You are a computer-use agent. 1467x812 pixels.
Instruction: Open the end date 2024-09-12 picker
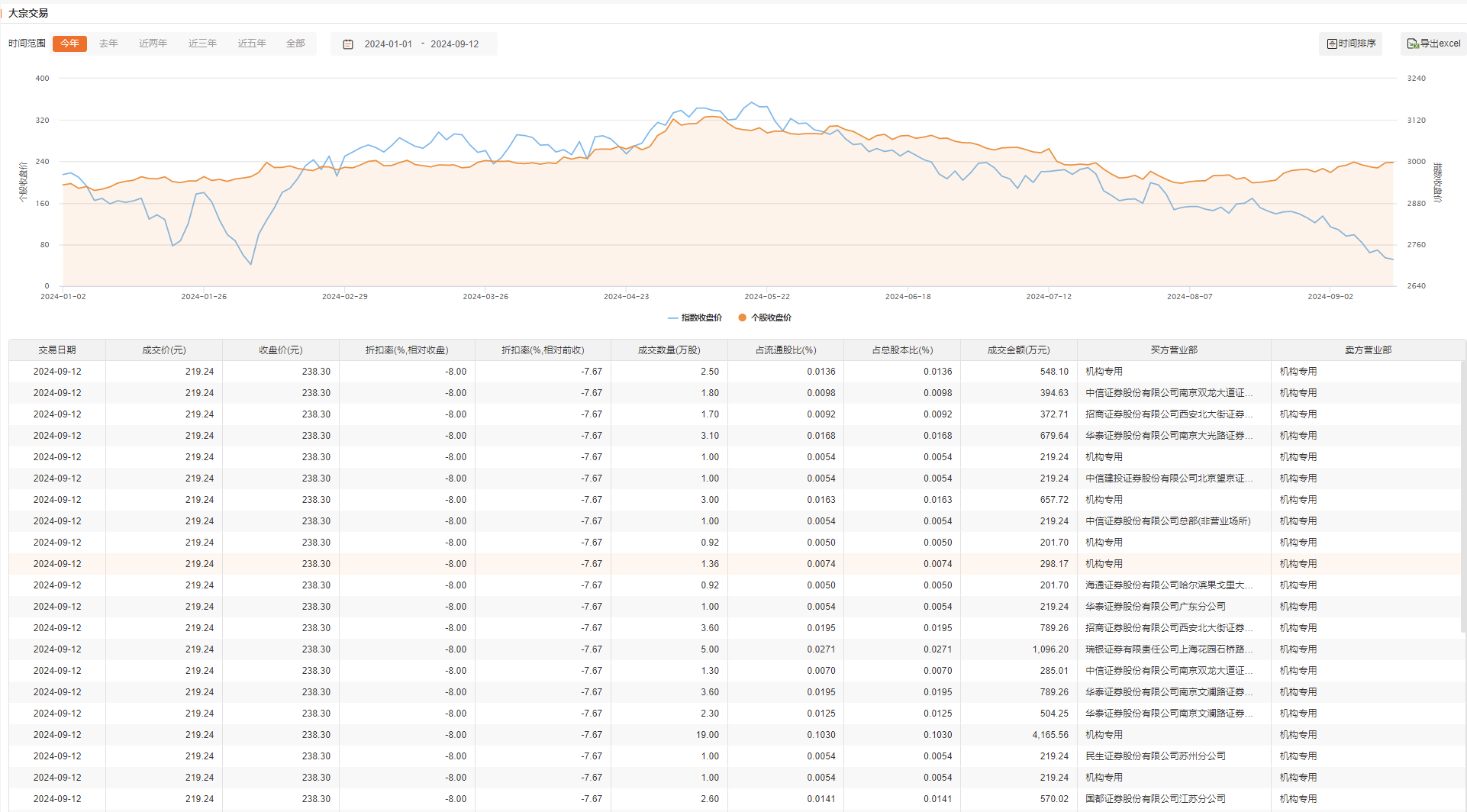point(455,44)
